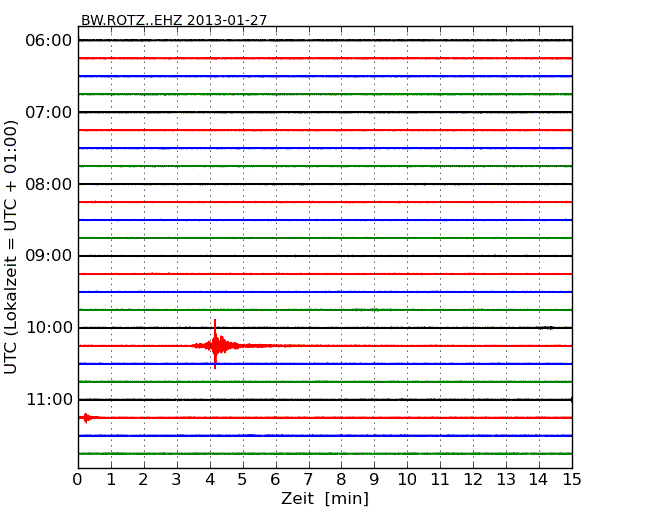650x520 pixels.
Task: Click the x-axis tick label 4
Action: (x=210, y=479)
